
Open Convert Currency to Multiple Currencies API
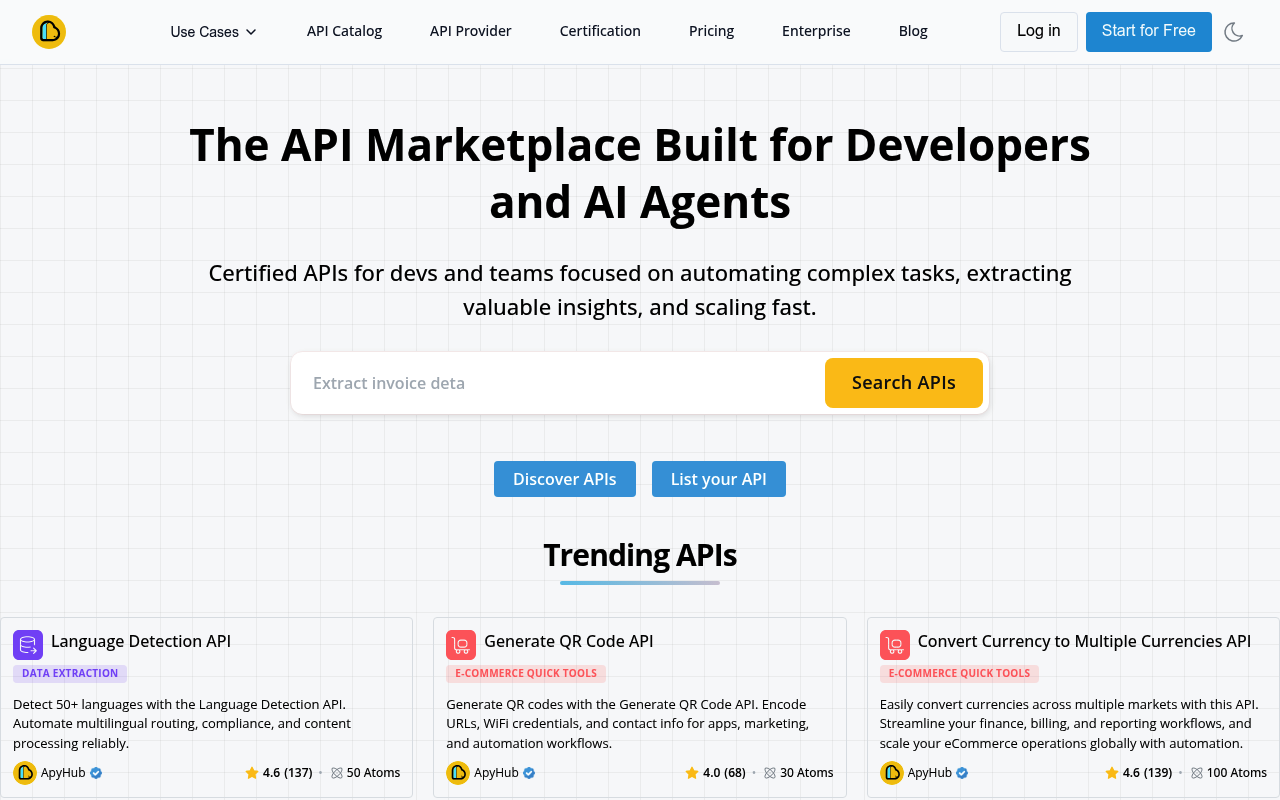coord(1084,641)
